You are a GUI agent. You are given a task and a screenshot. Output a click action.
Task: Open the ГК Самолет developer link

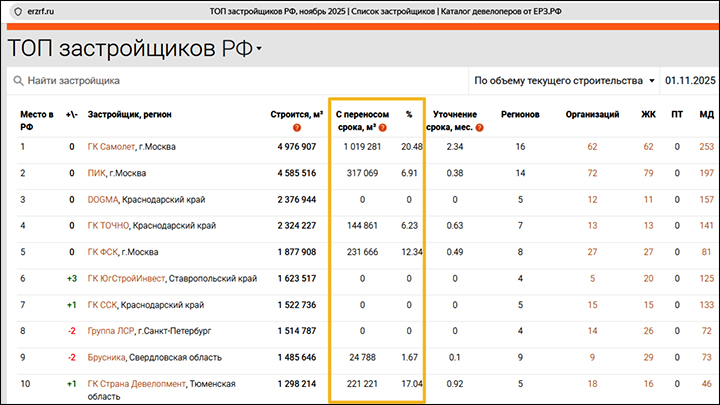111,147
